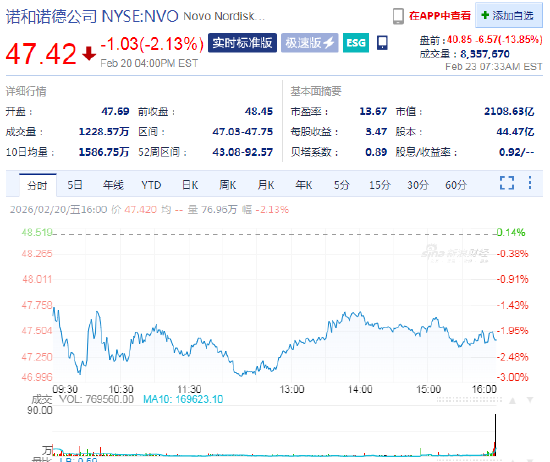The height and width of the screenshot is (462, 550).
Task: Select the 分时 chart tab
Action: click(x=38, y=185)
